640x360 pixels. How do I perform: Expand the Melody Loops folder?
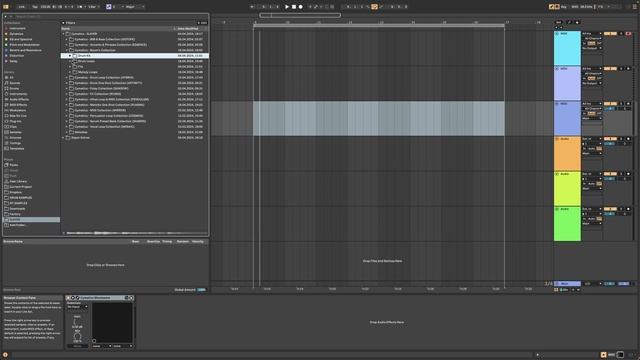click(x=70, y=72)
